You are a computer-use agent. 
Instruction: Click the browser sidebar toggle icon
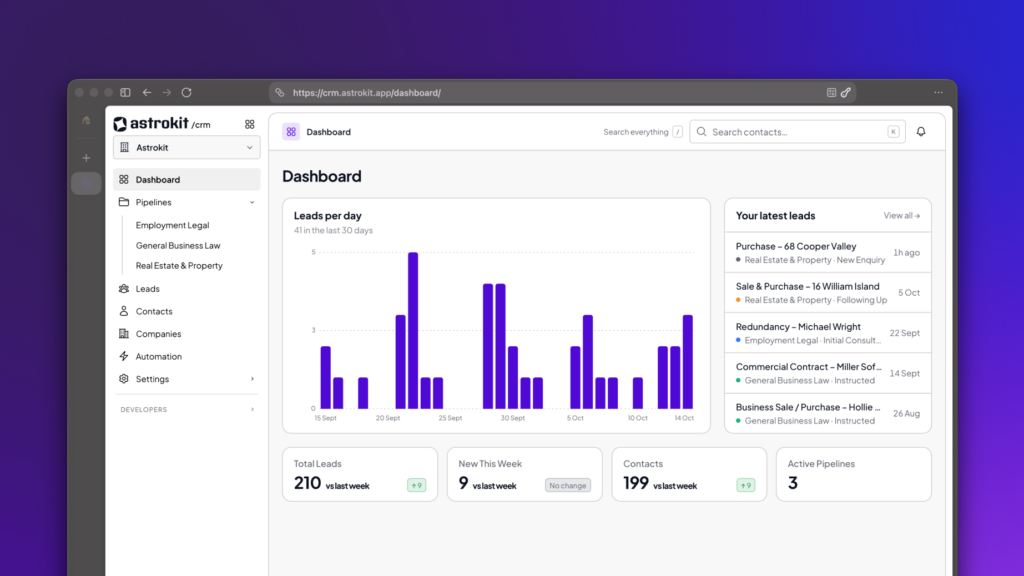point(125,93)
